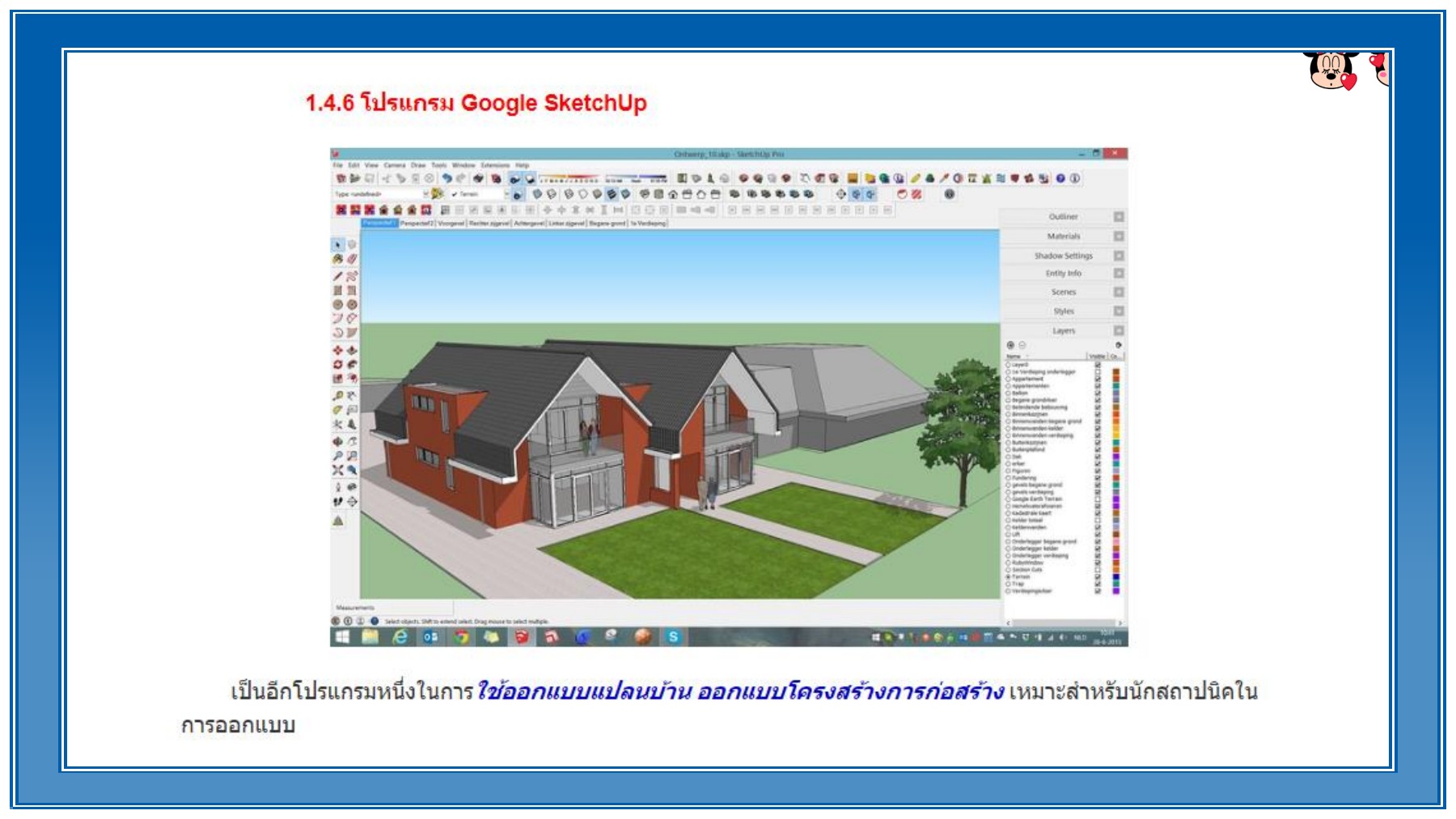Image resolution: width=1456 pixels, height=819 pixels.
Task: Toggle visibility checkbox for Layer0
Action: click(1098, 365)
